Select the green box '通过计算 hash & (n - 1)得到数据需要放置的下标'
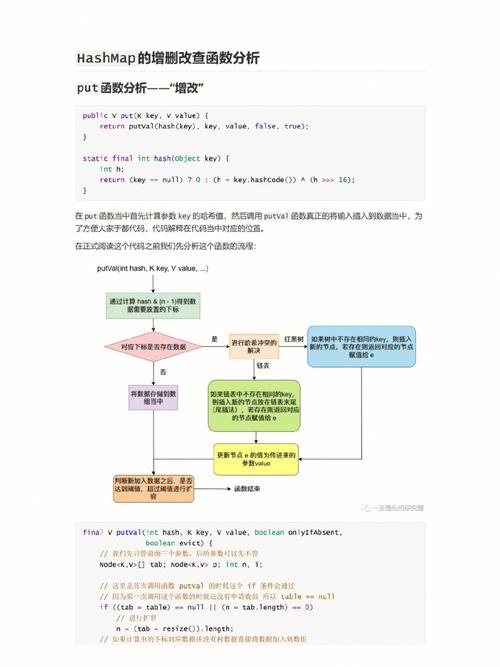Screen dimensions: 500x667 [x=153, y=305]
